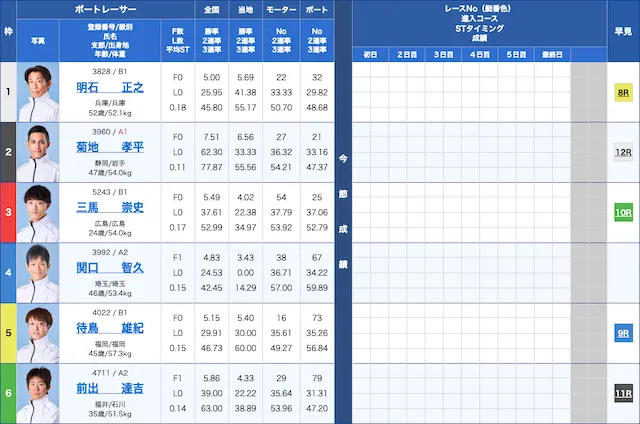
Task: Click the yellow 8R race badge
Action: coord(622,92)
